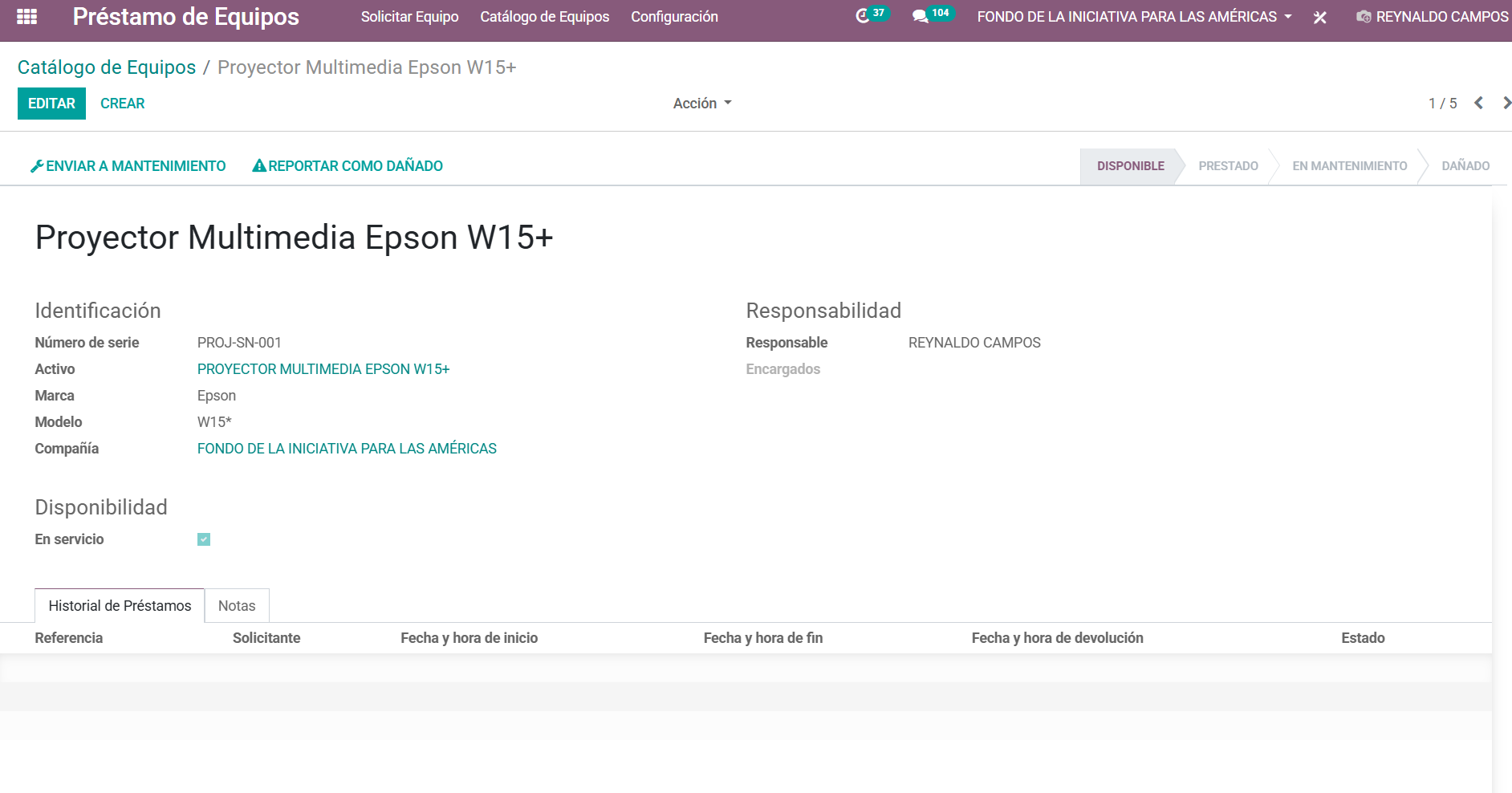Screen dimensions: 1512x793
Task: Open the Compañía link FONDO DE LA INICIATIVA
Action: [x=347, y=449]
